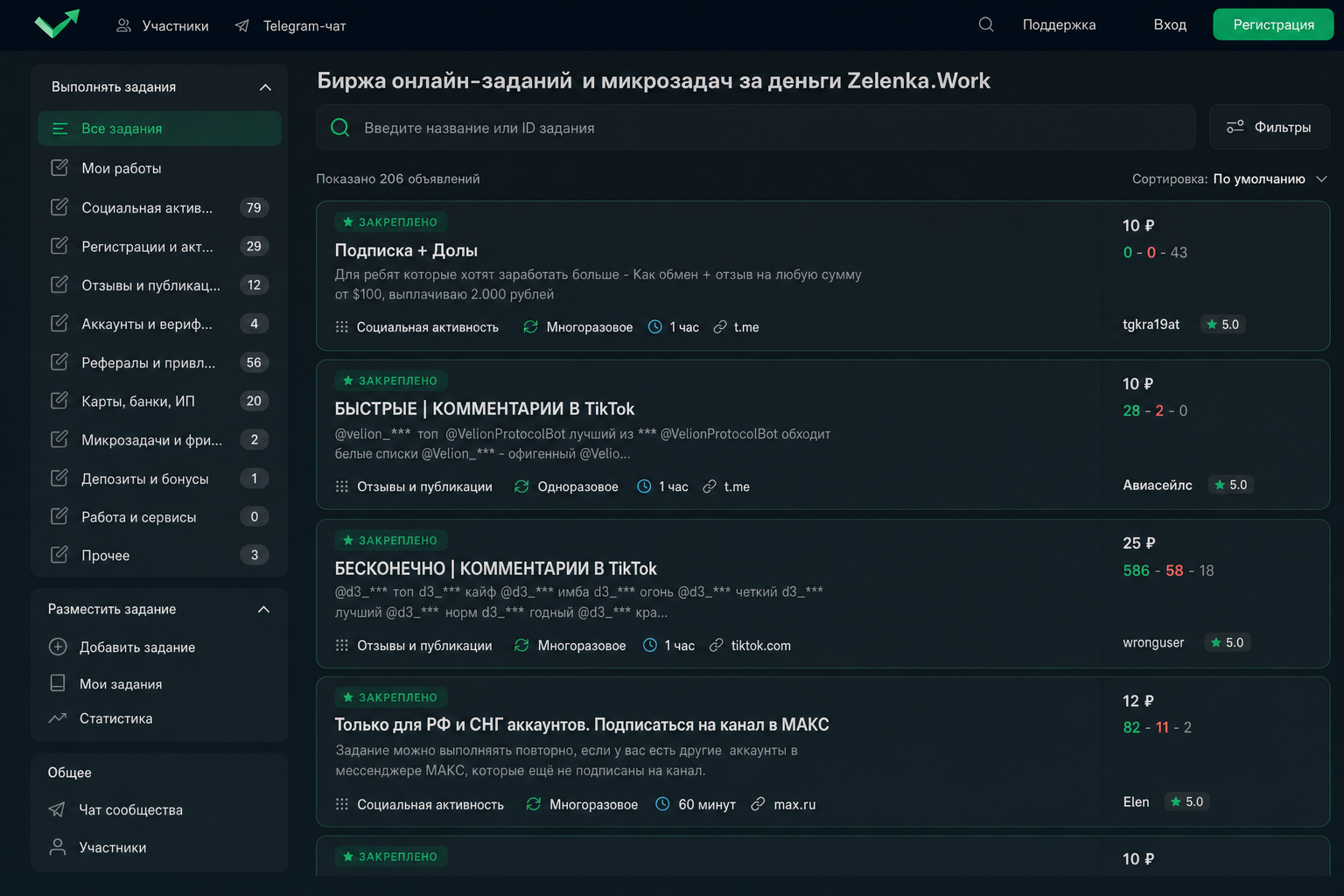The image size is (1344, 896).
Task: Click the 56 badge beside Рефералы и привл...
Action: (x=254, y=362)
